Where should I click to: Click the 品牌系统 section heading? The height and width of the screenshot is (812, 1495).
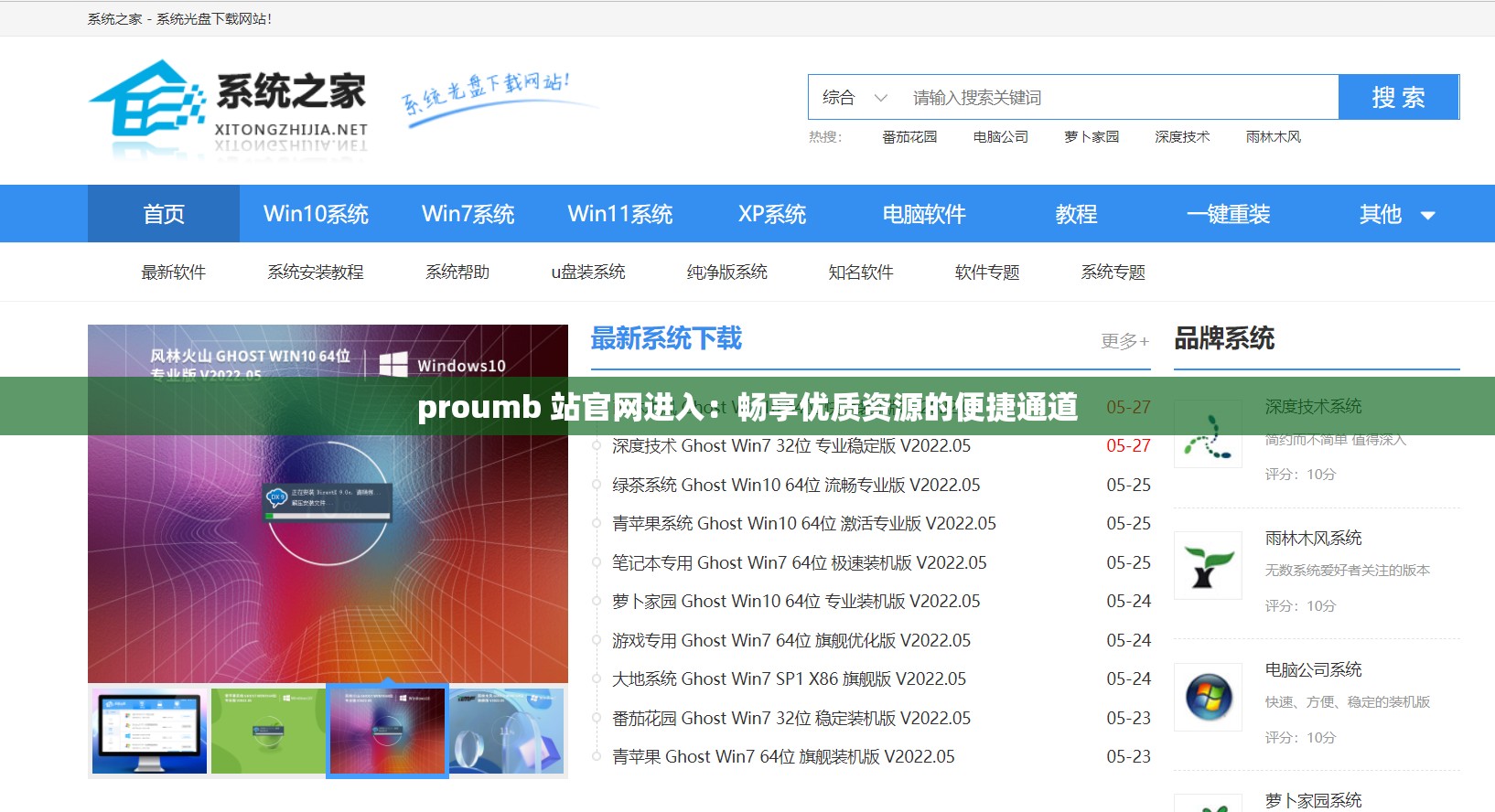(x=1224, y=338)
